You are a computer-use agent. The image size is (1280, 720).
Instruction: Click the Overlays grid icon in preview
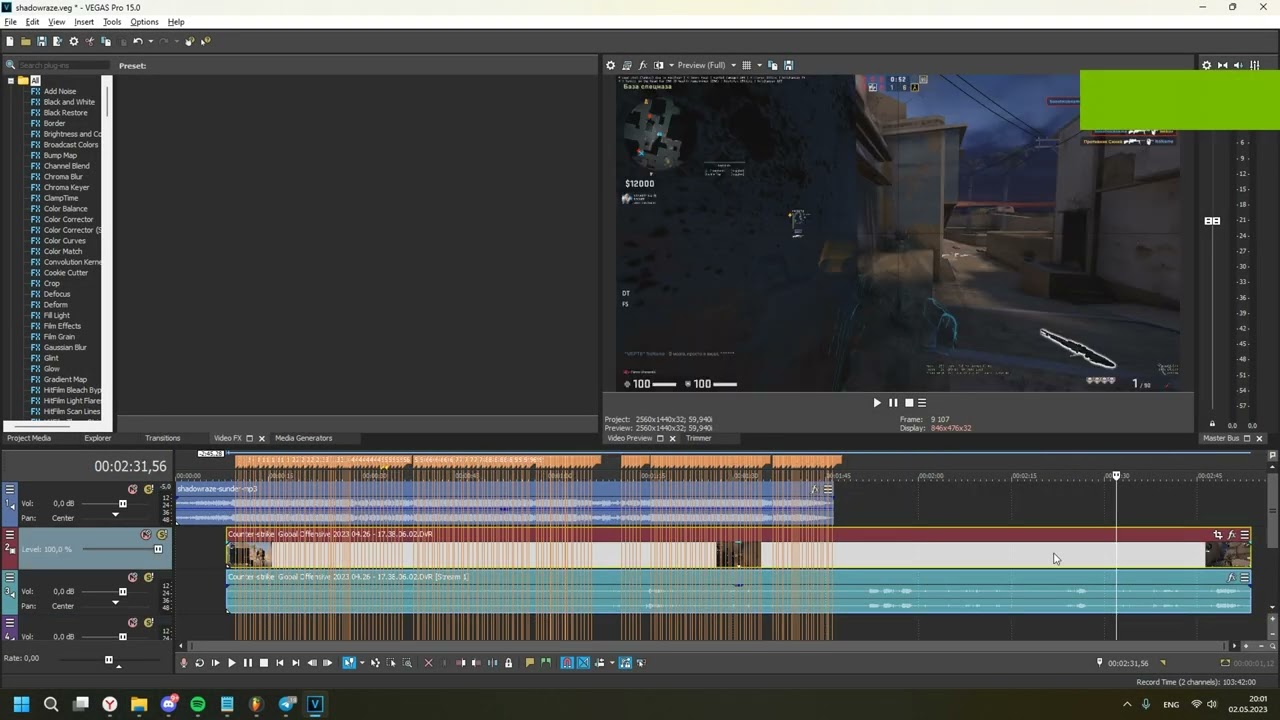tap(746, 65)
